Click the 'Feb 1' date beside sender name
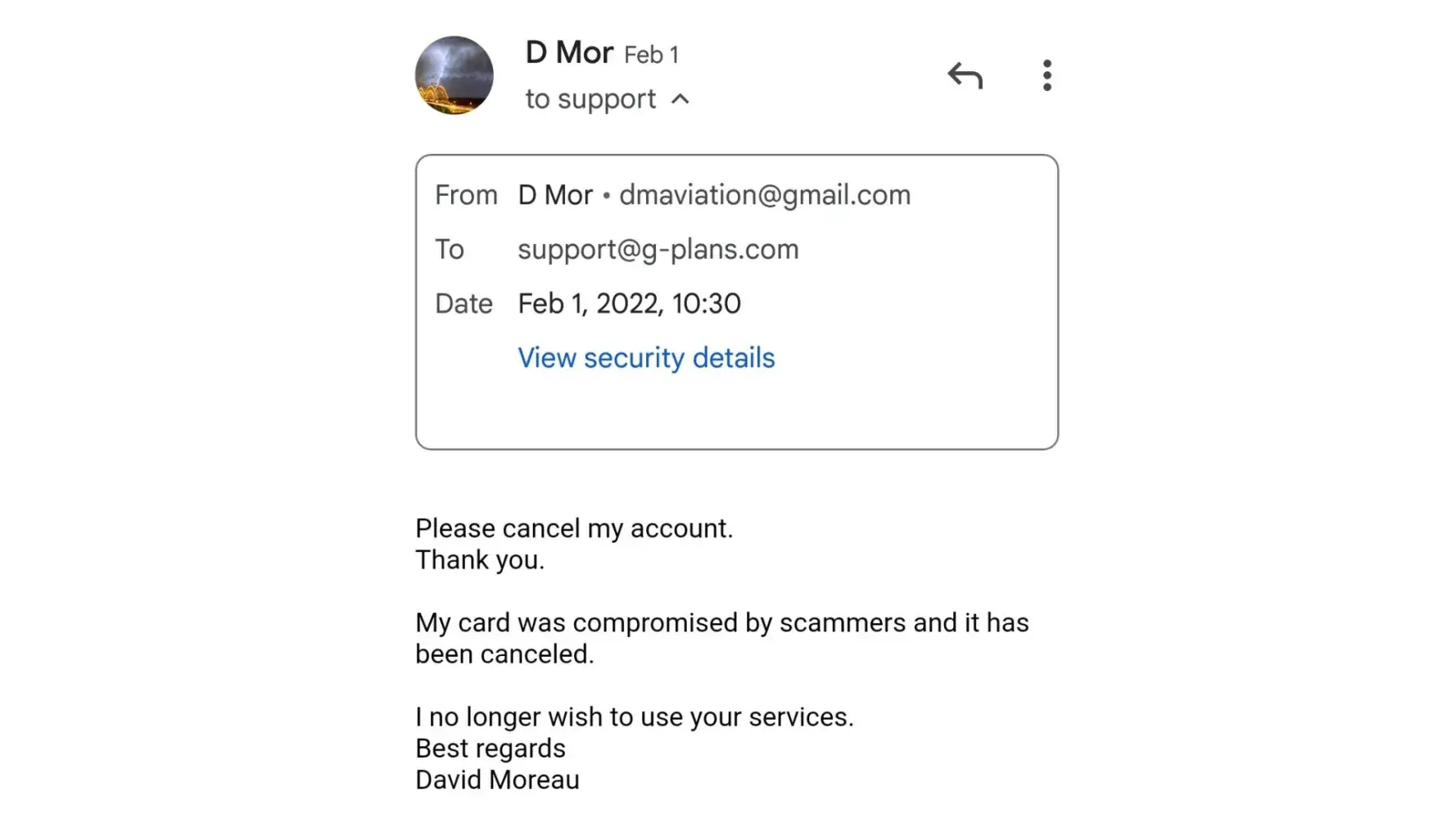This screenshot has height=819, width=1456. click(x=651, y=55)
